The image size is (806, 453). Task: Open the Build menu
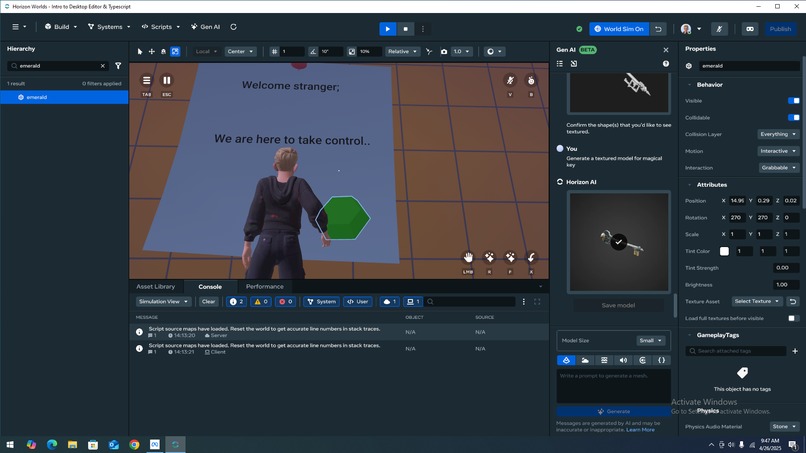(61, 27)
